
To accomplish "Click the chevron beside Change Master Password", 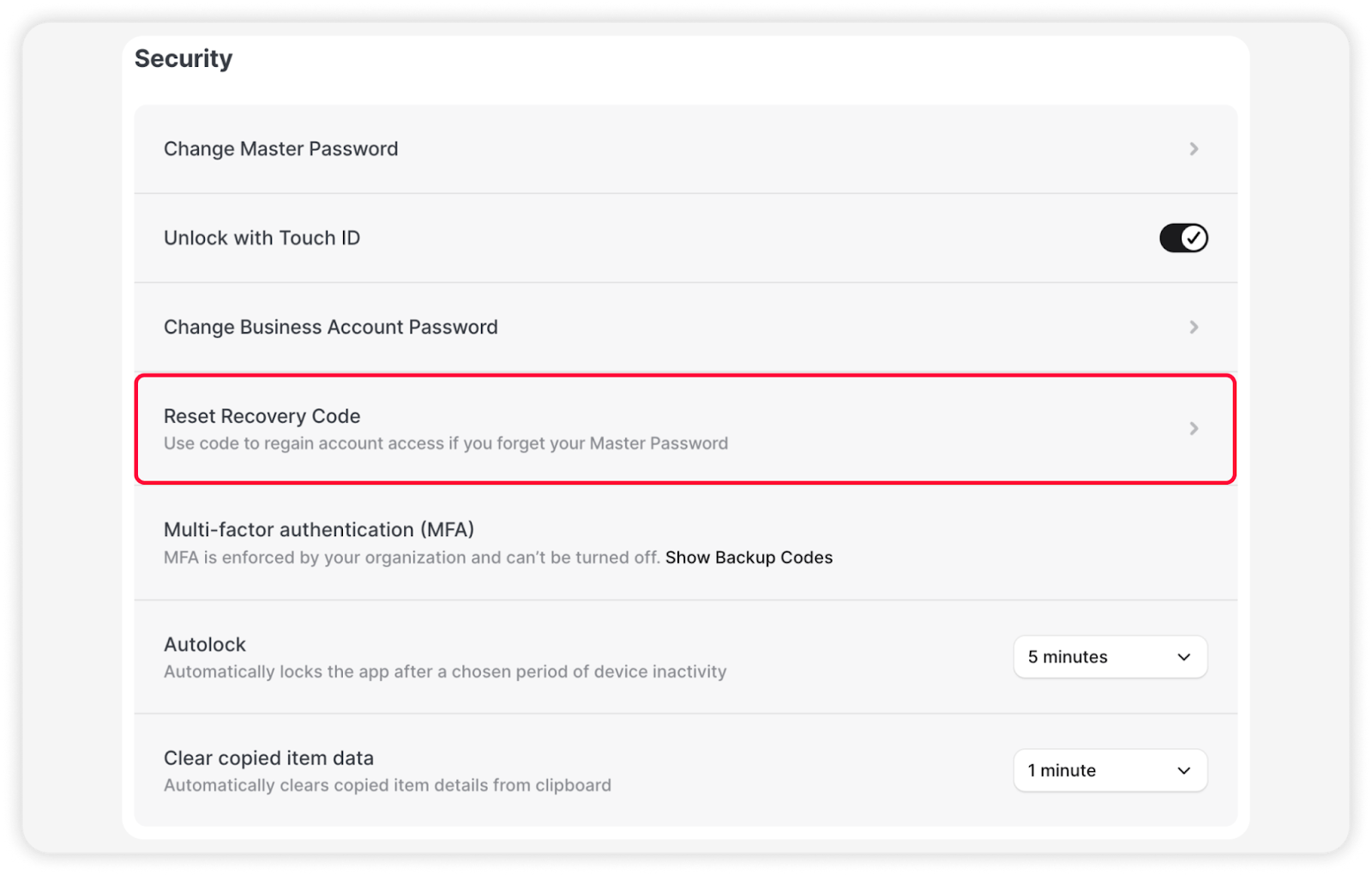I will click(x=1194, y=148).
